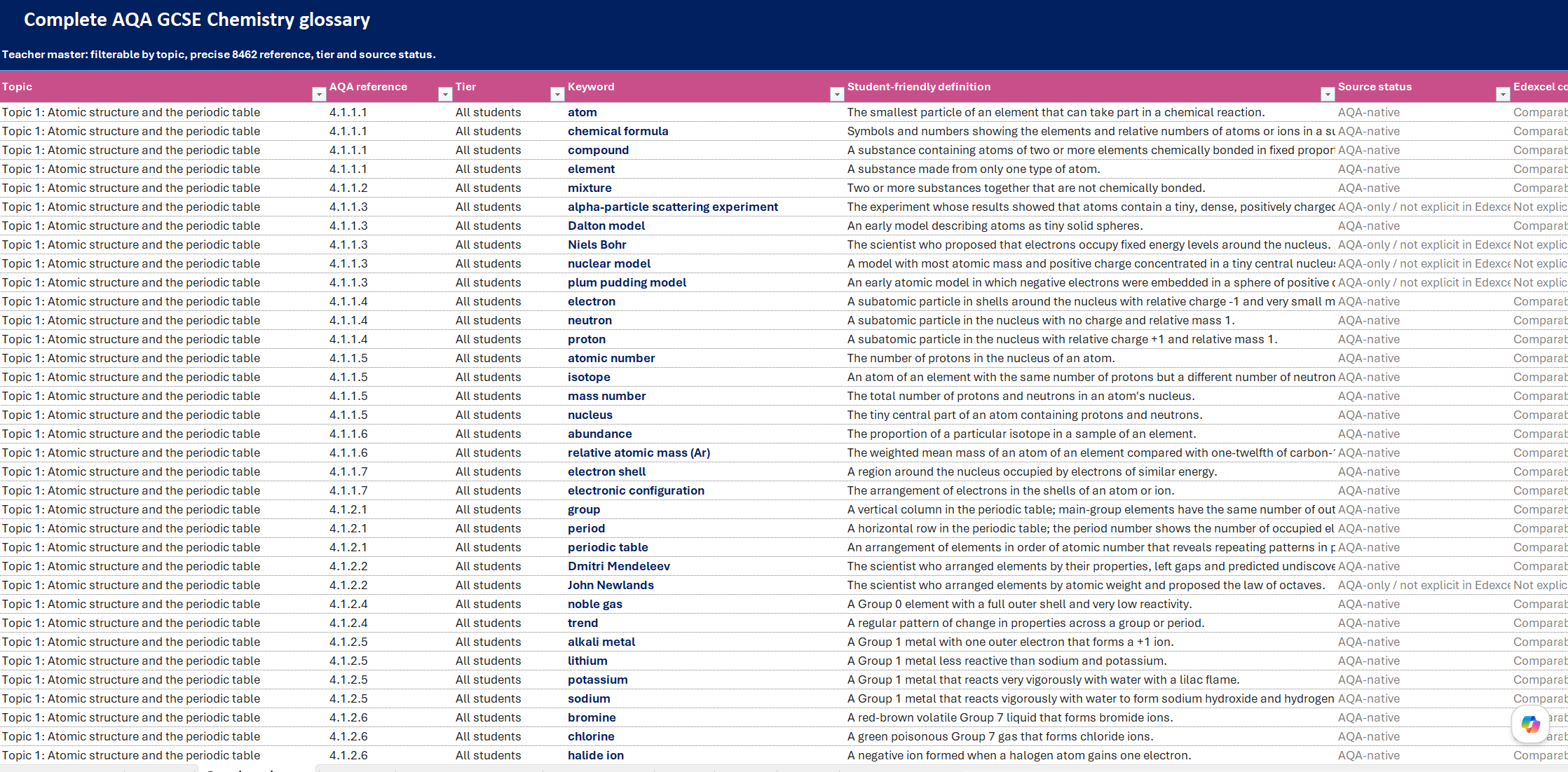Select the keyword cell 'atomic number'
The width and height of the screenshot is (1568, 772).
coord(704,358)
